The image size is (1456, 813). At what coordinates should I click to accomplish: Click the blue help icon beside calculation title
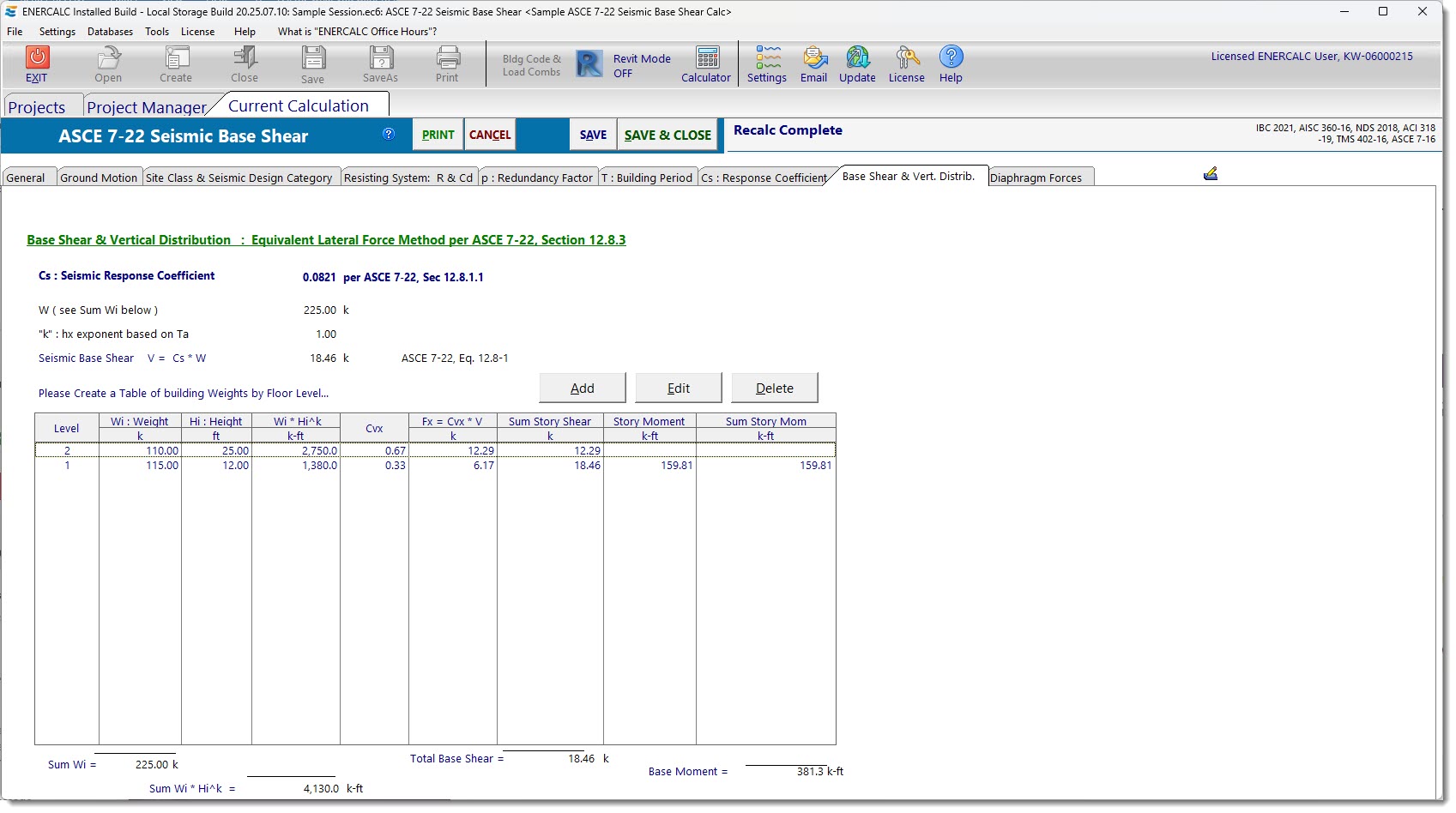(389, 134)
